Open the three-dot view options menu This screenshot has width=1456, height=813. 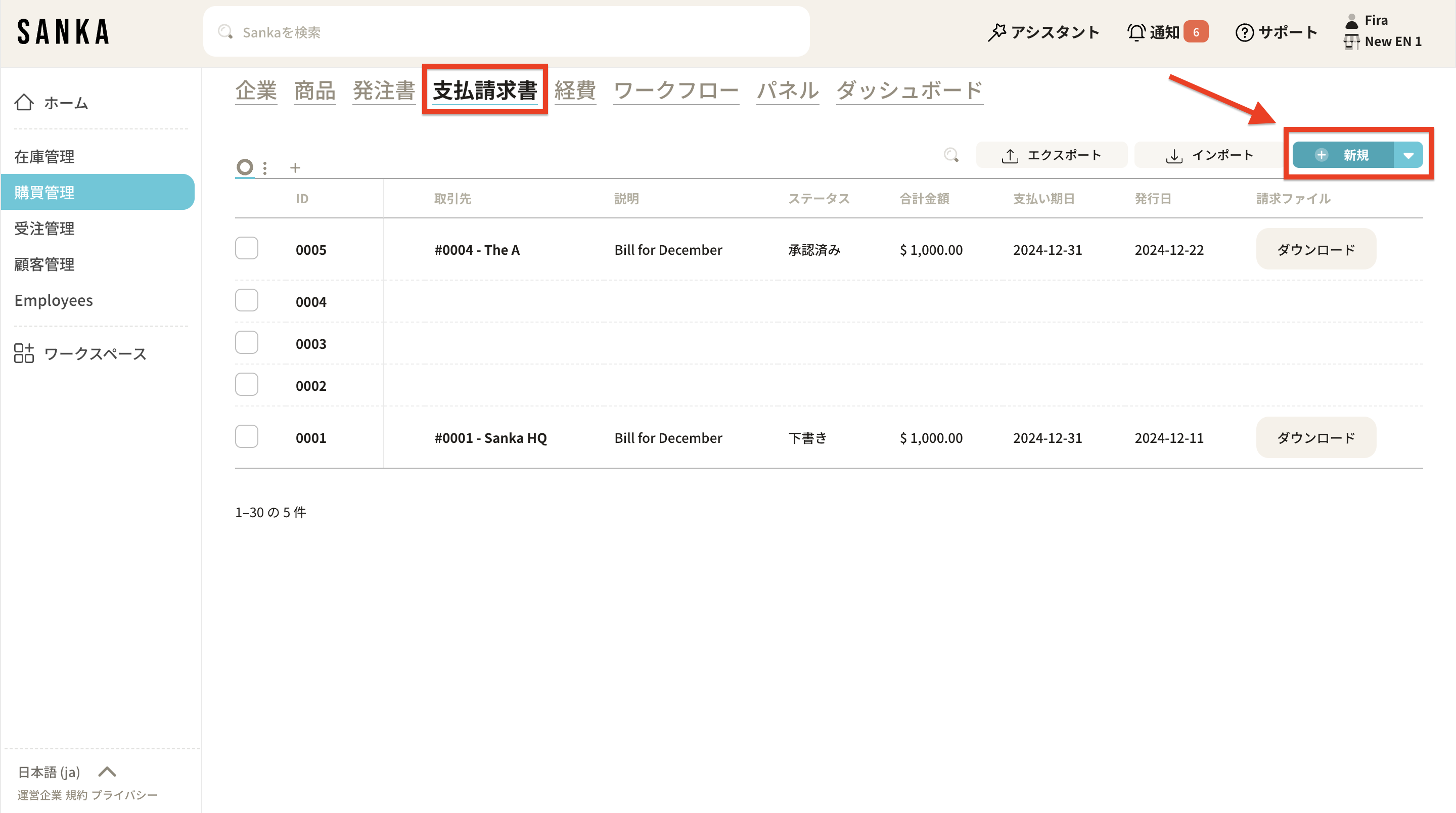coord(264,168)
